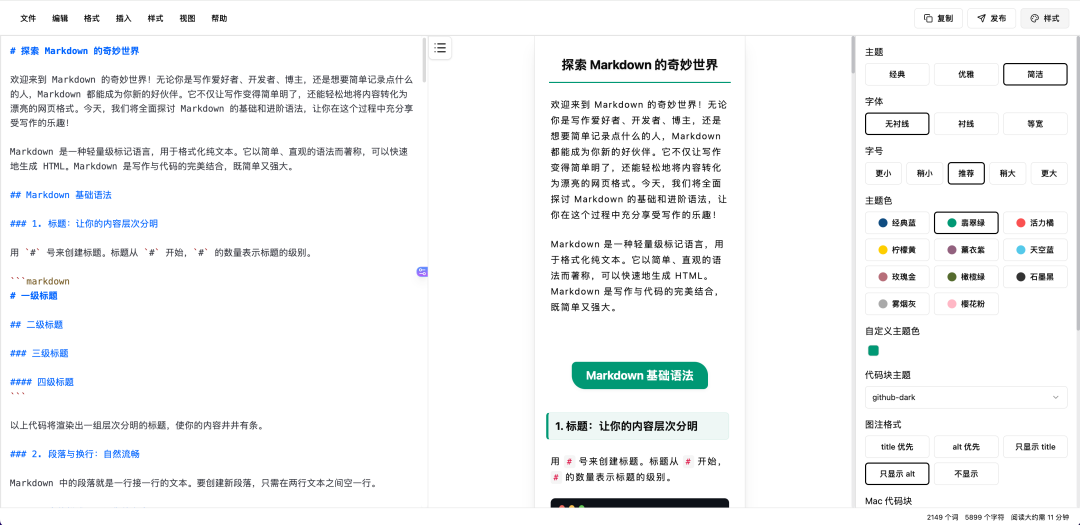Image resolution: width=1080 pixels, height=525 pixels.
Task: Click the 发布 publish button
Action: [x=991, y=18]
